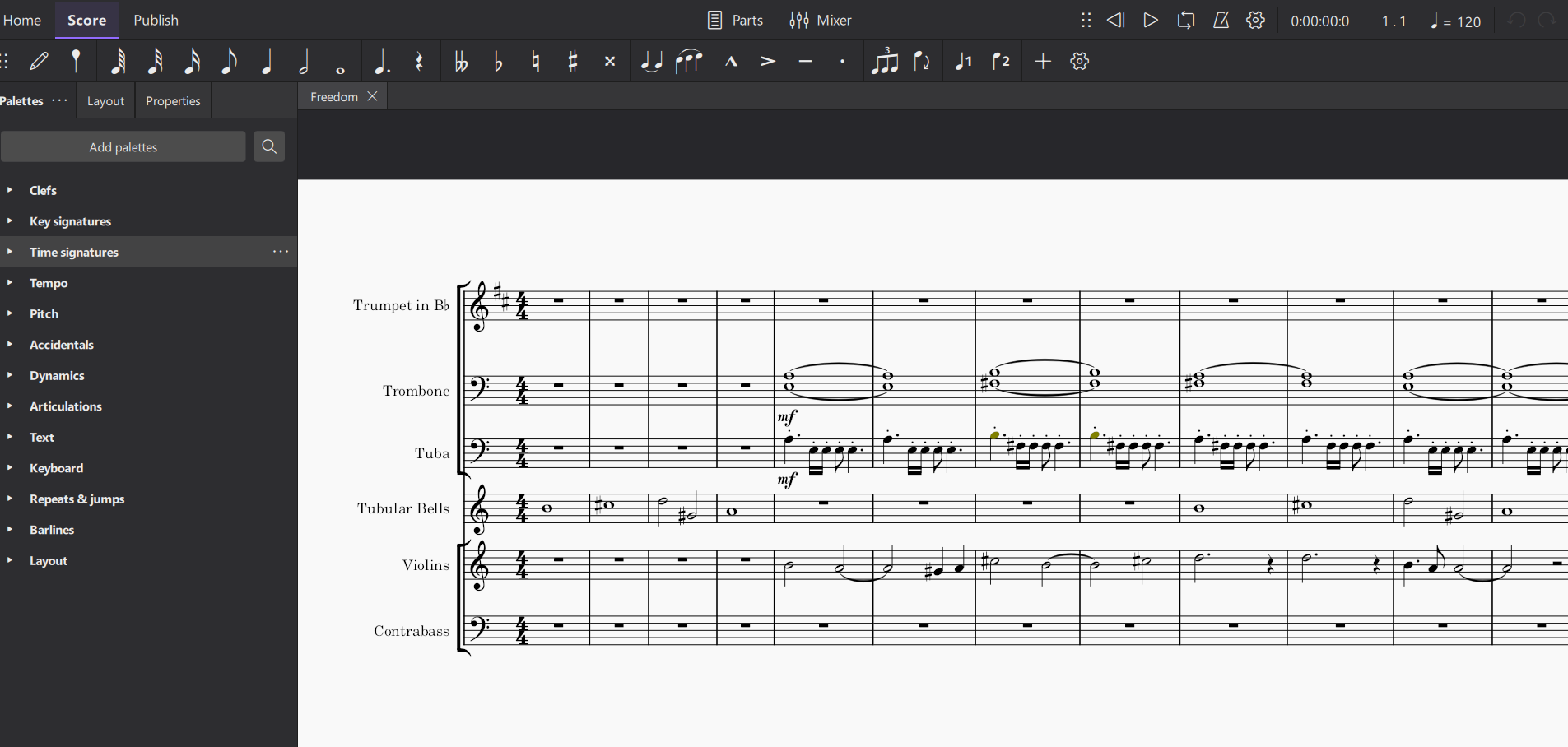Select the pencil note input tool
Image resolution: width=1568 pixels, height=747 pixels.
click(39, 61)
